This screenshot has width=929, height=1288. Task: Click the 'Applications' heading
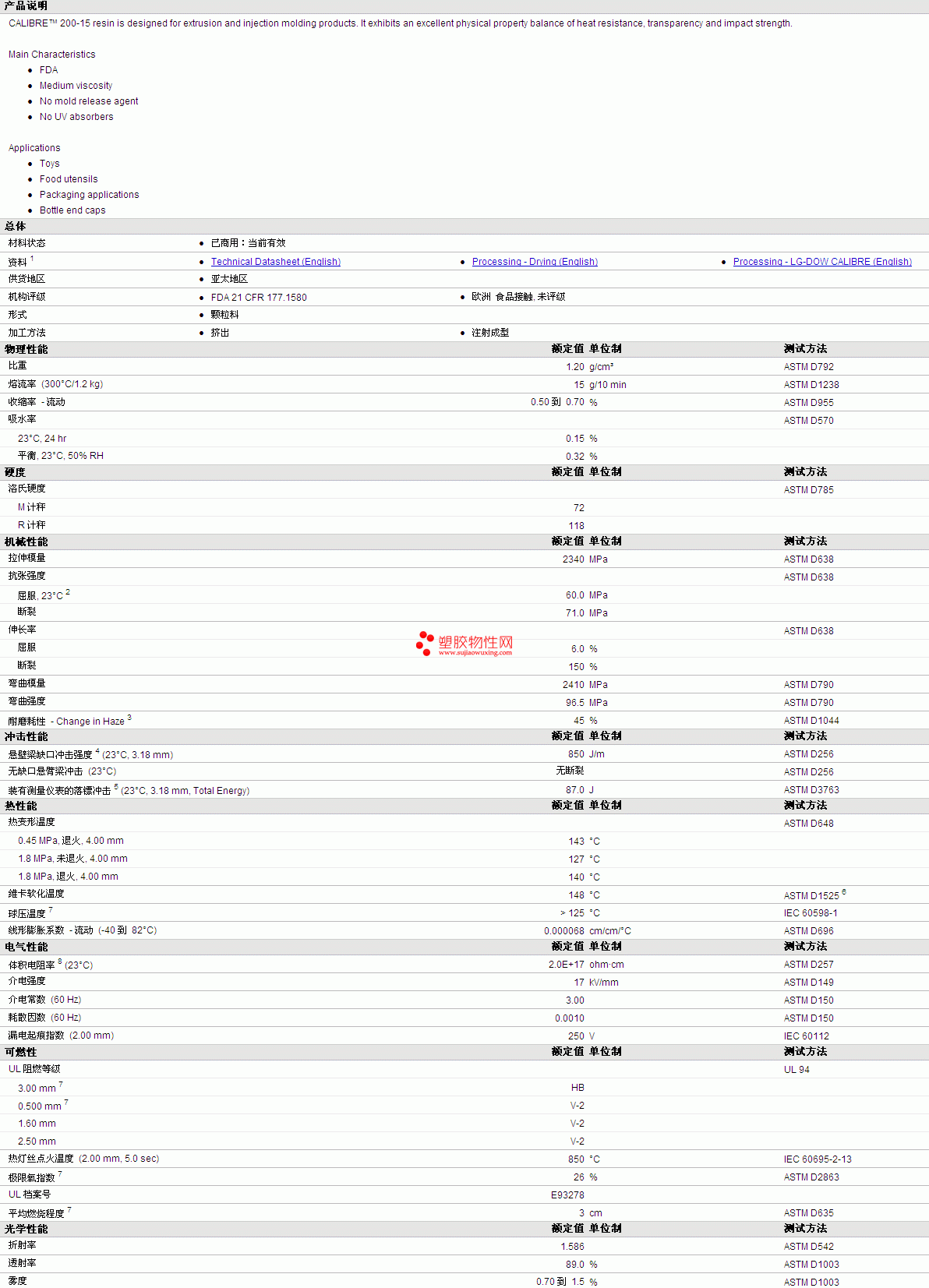pyautogui.click(x=34, y=148)
